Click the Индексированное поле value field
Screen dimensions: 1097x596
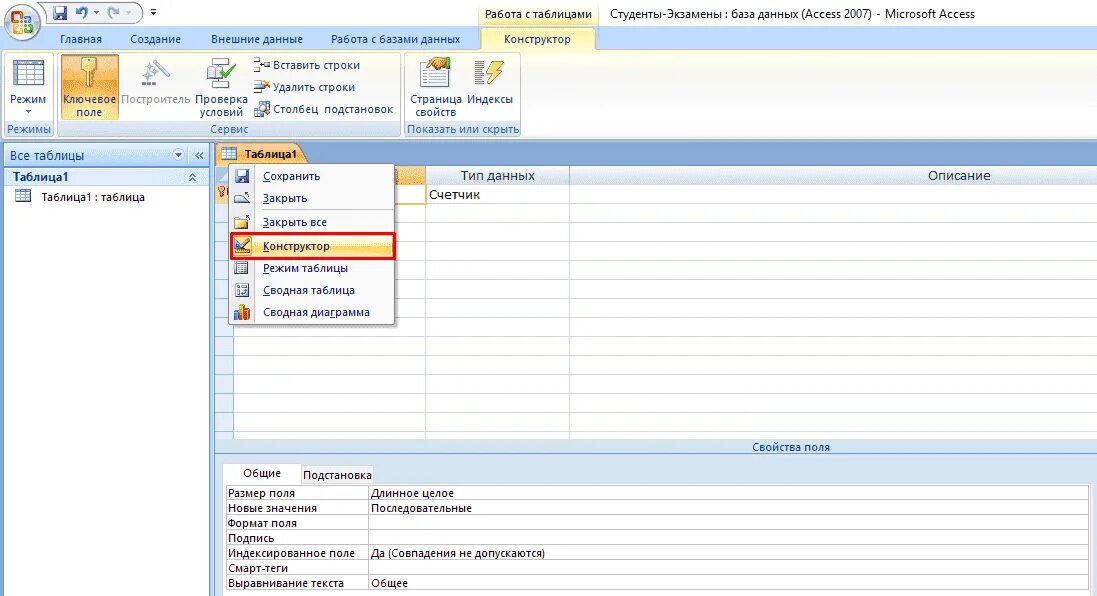click(728, 553)
